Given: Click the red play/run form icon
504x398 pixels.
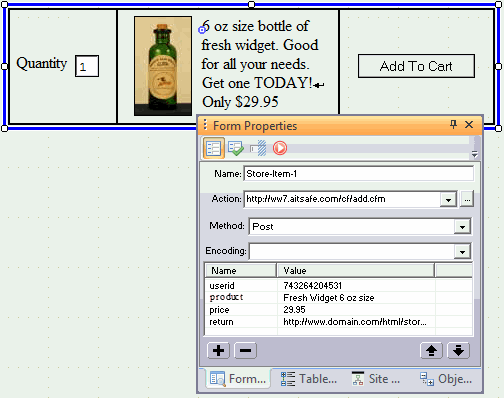Looking at the screenshot, I should tap(280, 148).
